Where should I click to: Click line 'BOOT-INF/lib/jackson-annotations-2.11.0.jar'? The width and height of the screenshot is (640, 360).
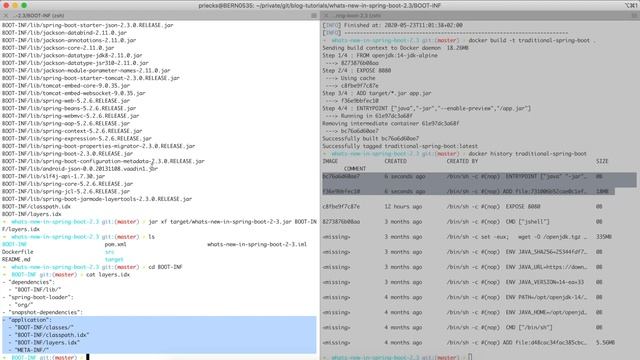[69, 40]
